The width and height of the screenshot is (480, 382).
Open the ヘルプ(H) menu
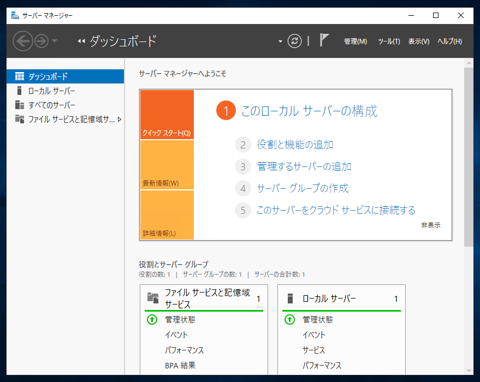tap(450, 41)
